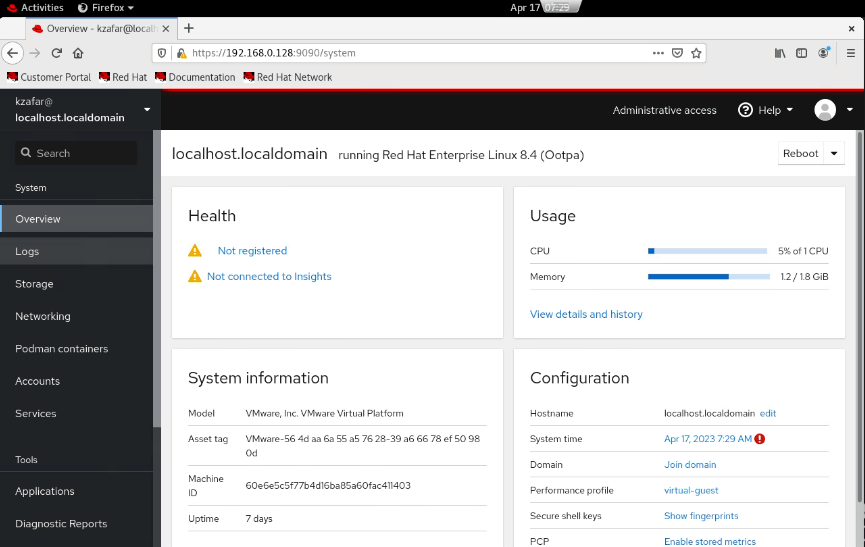
Task: Open the Firefox hamburger menu
Action: tap(851, 53)
